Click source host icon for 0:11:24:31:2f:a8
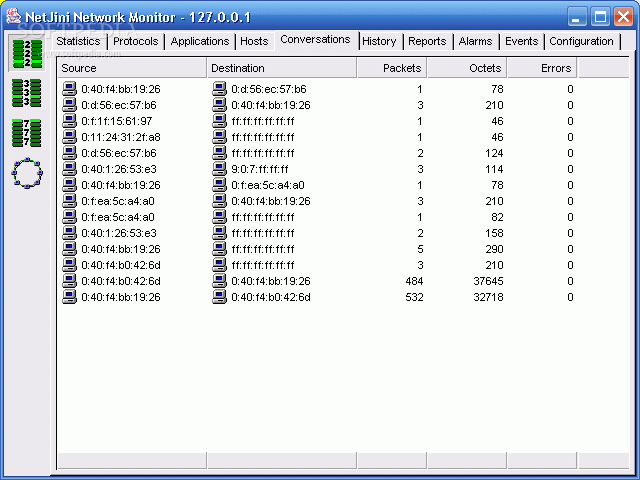The width and height of the screenshot is (640, 480). click(69, 137)
